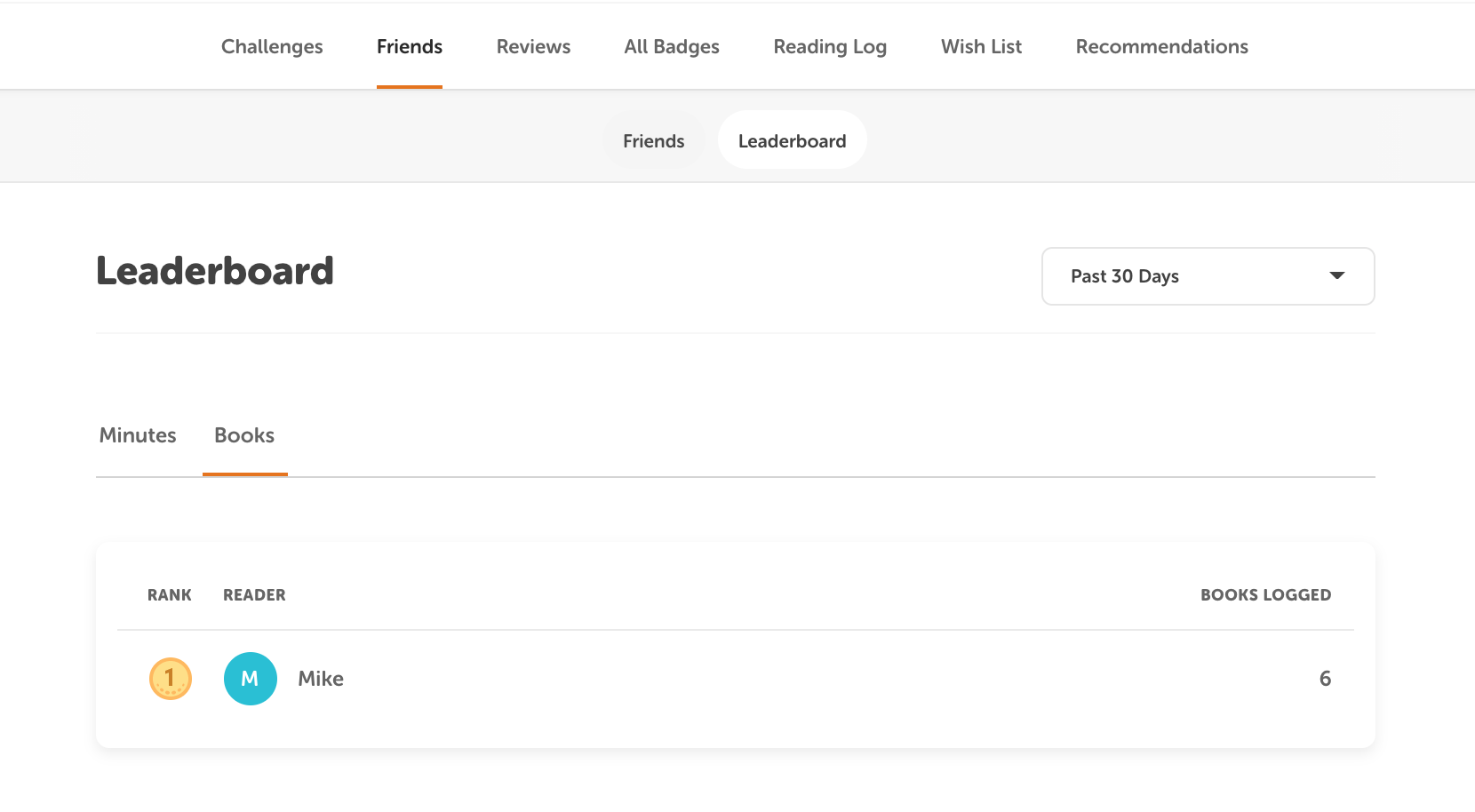This screenshot has height=812, width=1475.
Task: Click Mike's books logged value 6
Action: (1325, 679)
